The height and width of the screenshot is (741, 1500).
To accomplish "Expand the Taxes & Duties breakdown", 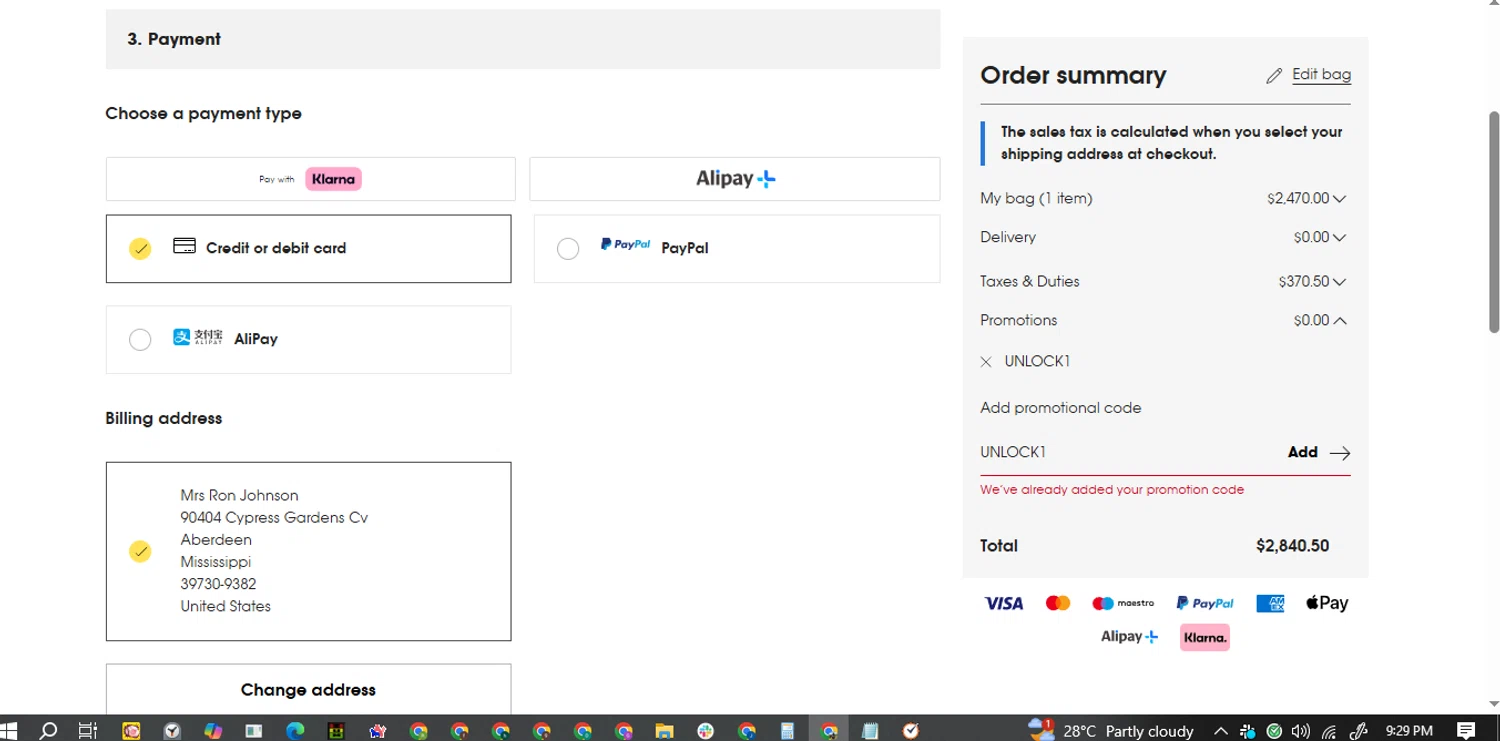I will [1339, 282].
